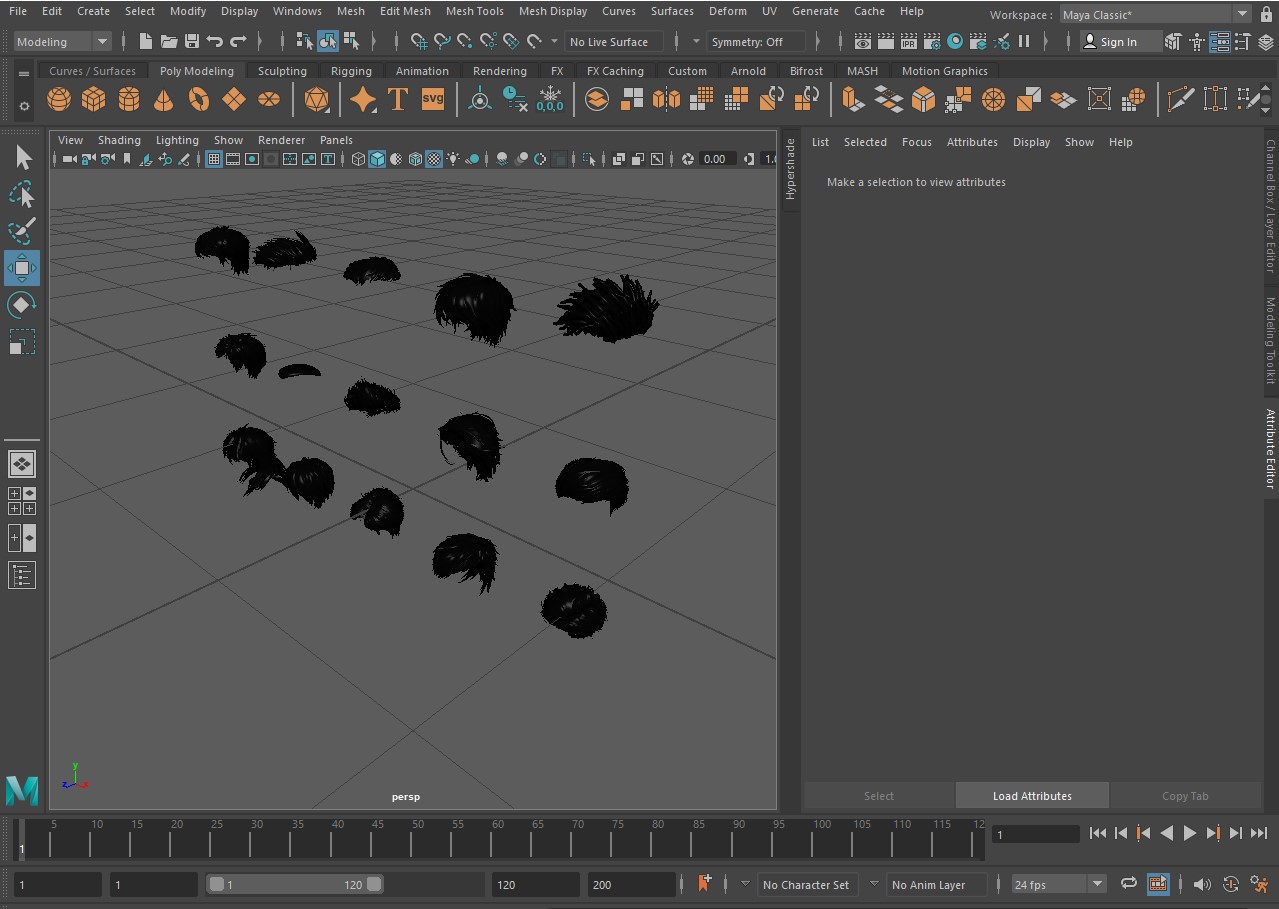This screenshot has height=909, width=1279.
Task: Activate the Lasso Select tool
Action: tap(21, 194)
